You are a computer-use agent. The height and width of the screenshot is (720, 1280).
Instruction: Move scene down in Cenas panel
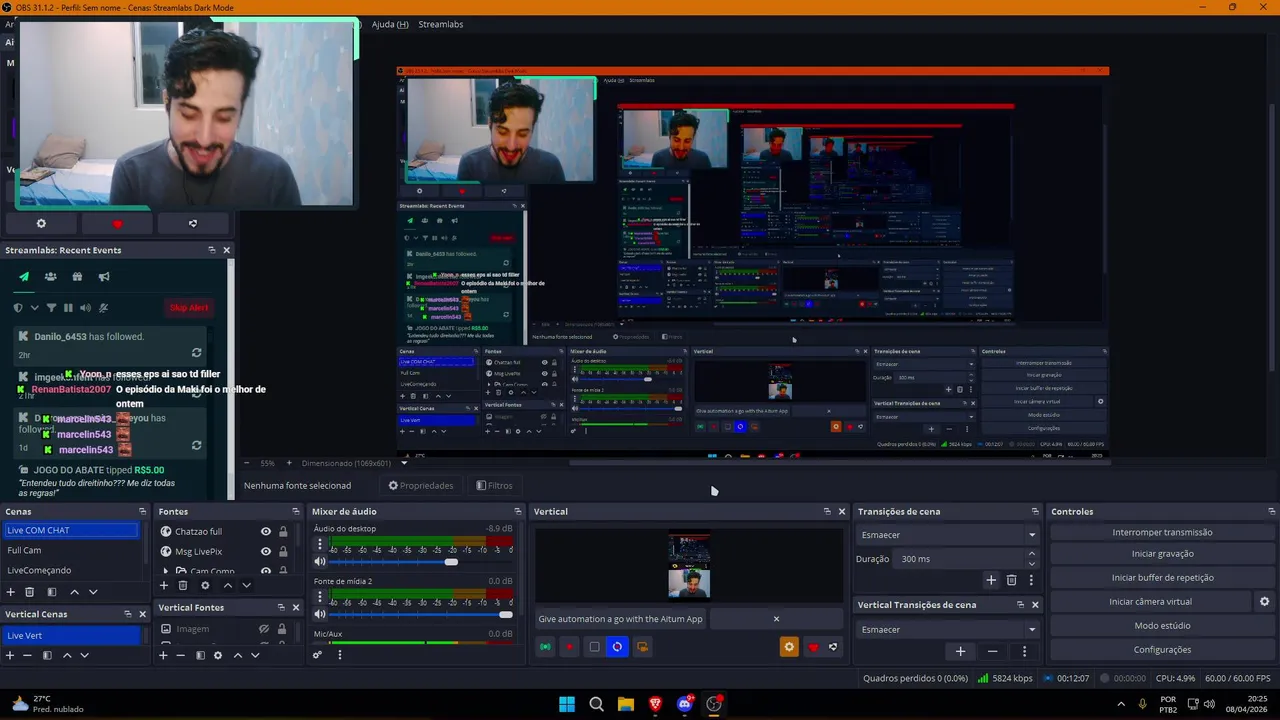click(93, 592)
